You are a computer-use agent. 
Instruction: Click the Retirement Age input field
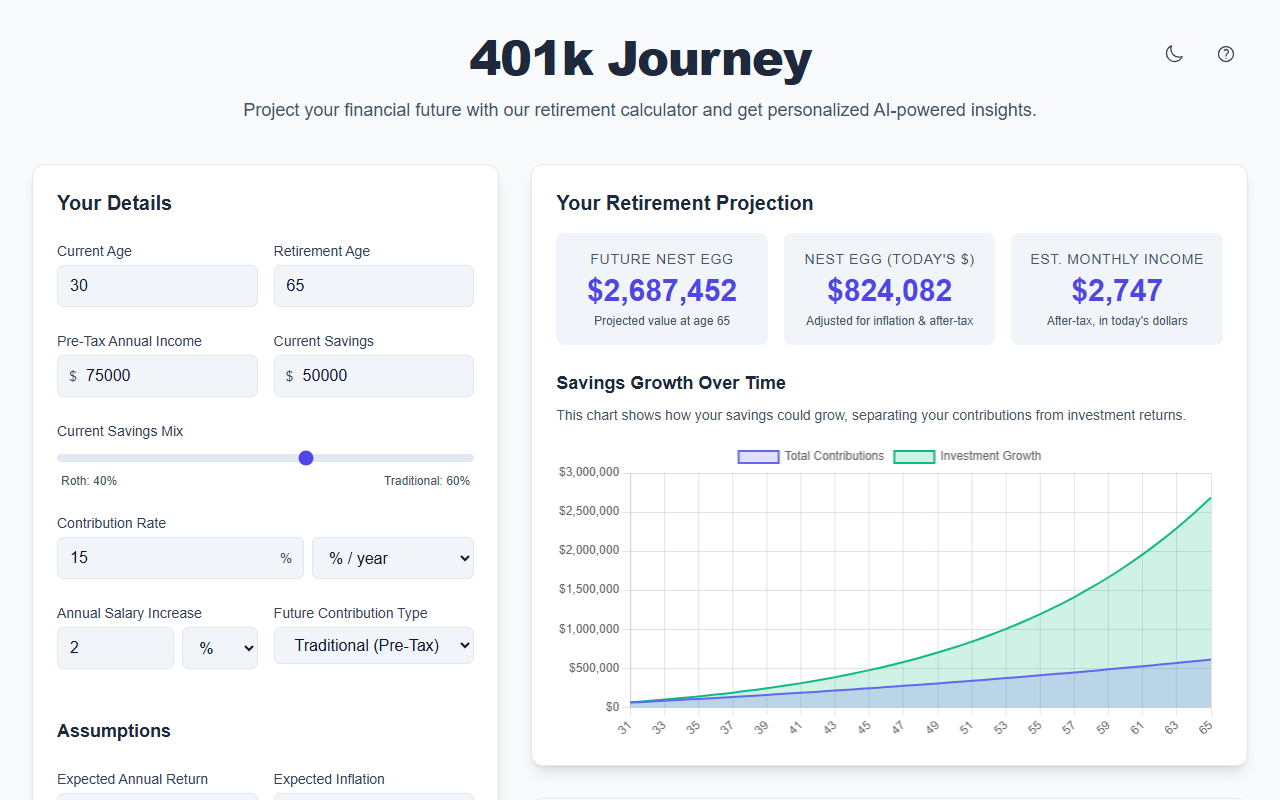point(374,286)
